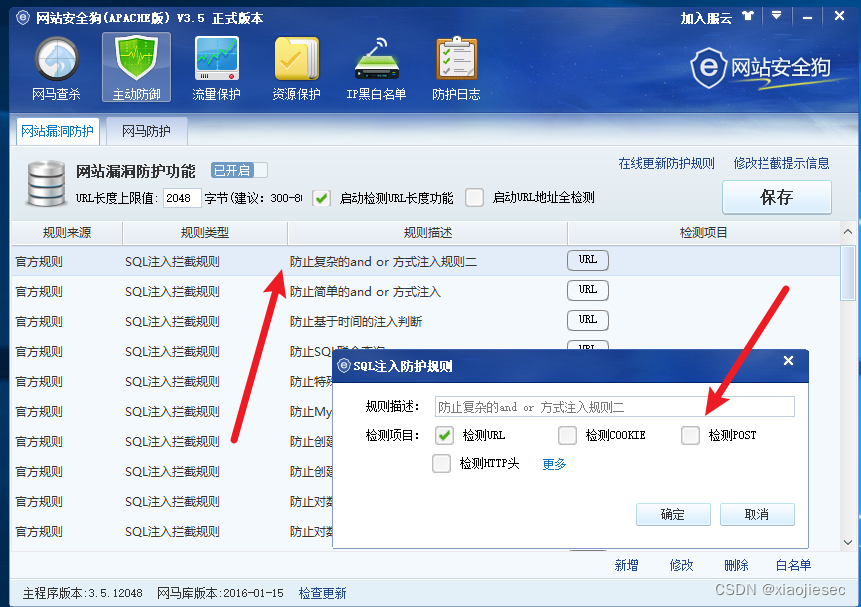Click list scrollbar up arrow
861x607 pixels.
coord(848,232)
